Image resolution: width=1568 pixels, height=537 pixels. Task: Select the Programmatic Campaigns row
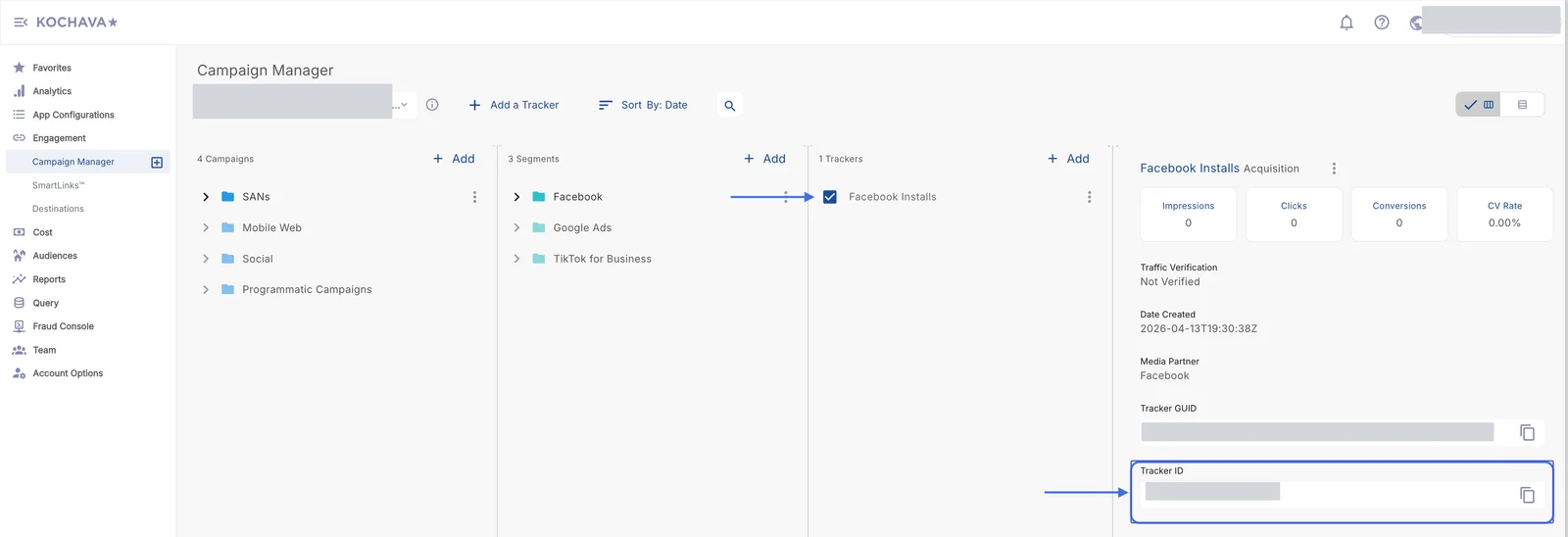[x=307, y=289]
